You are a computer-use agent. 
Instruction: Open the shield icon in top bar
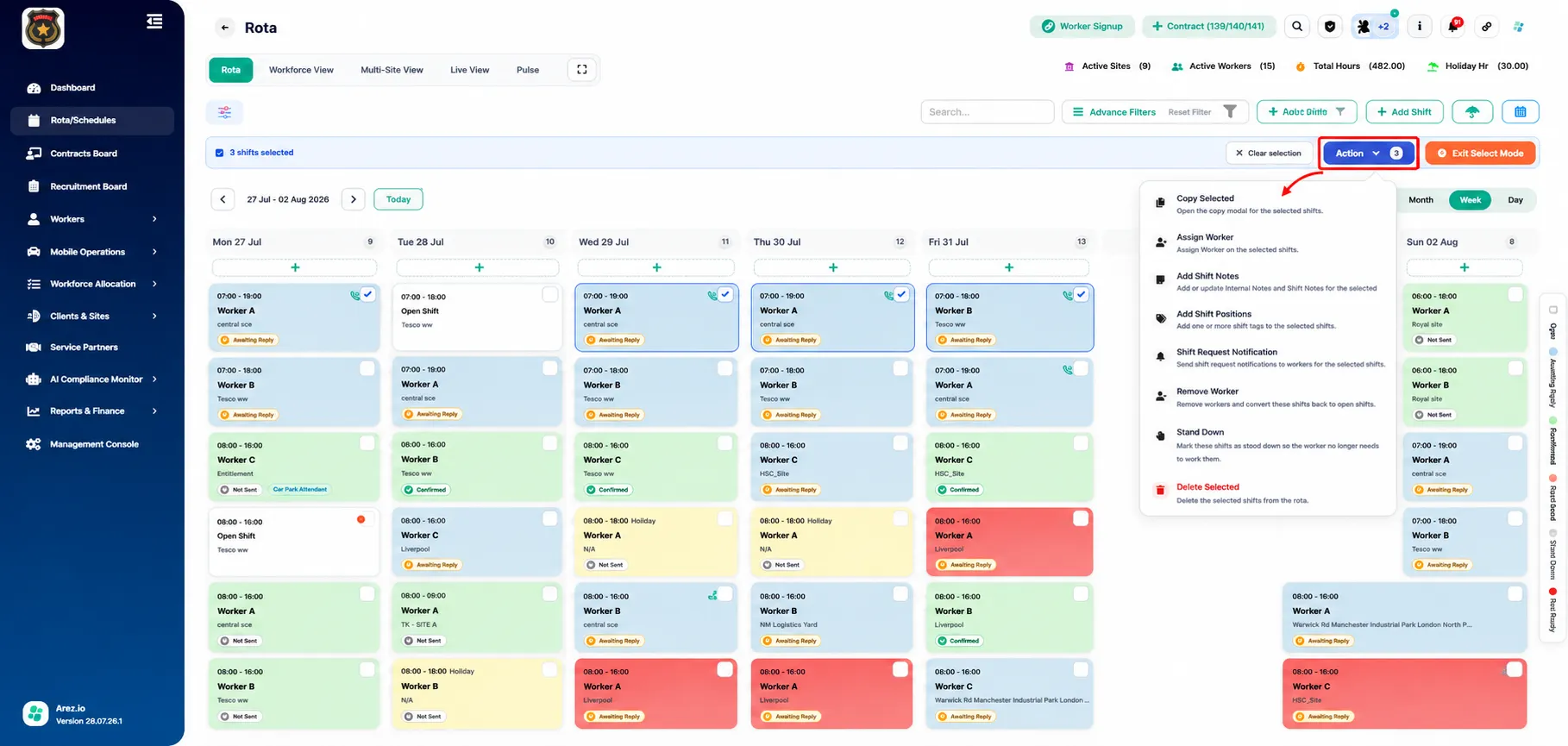1330,27
